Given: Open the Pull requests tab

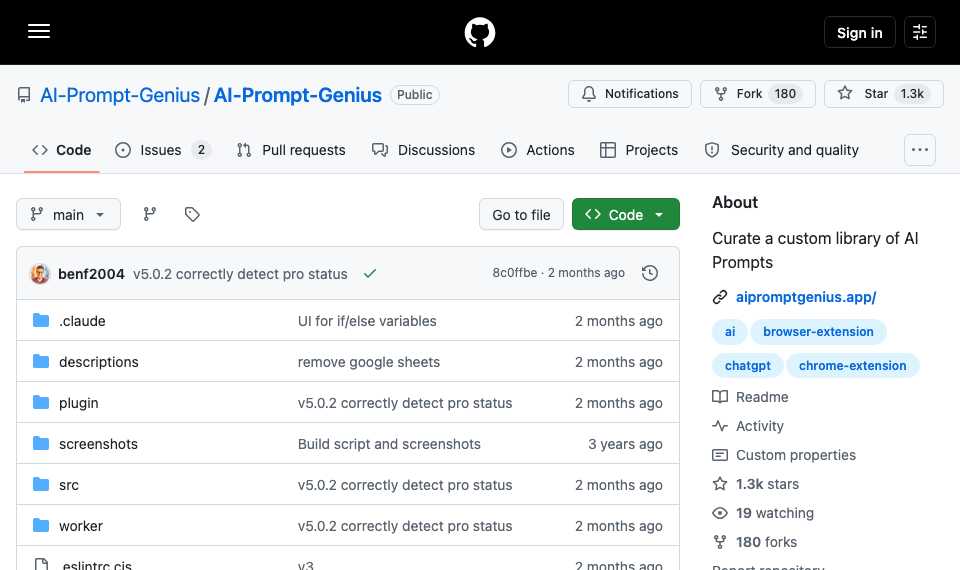Looking at the screenshot, I should [291, 150].
